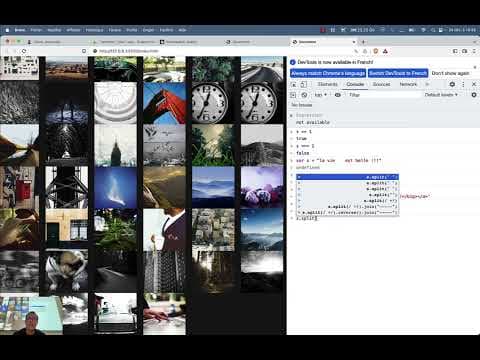Select the inspect element picker icon
The height and width of the screenshot is (360, 480).
click(294, 84)
